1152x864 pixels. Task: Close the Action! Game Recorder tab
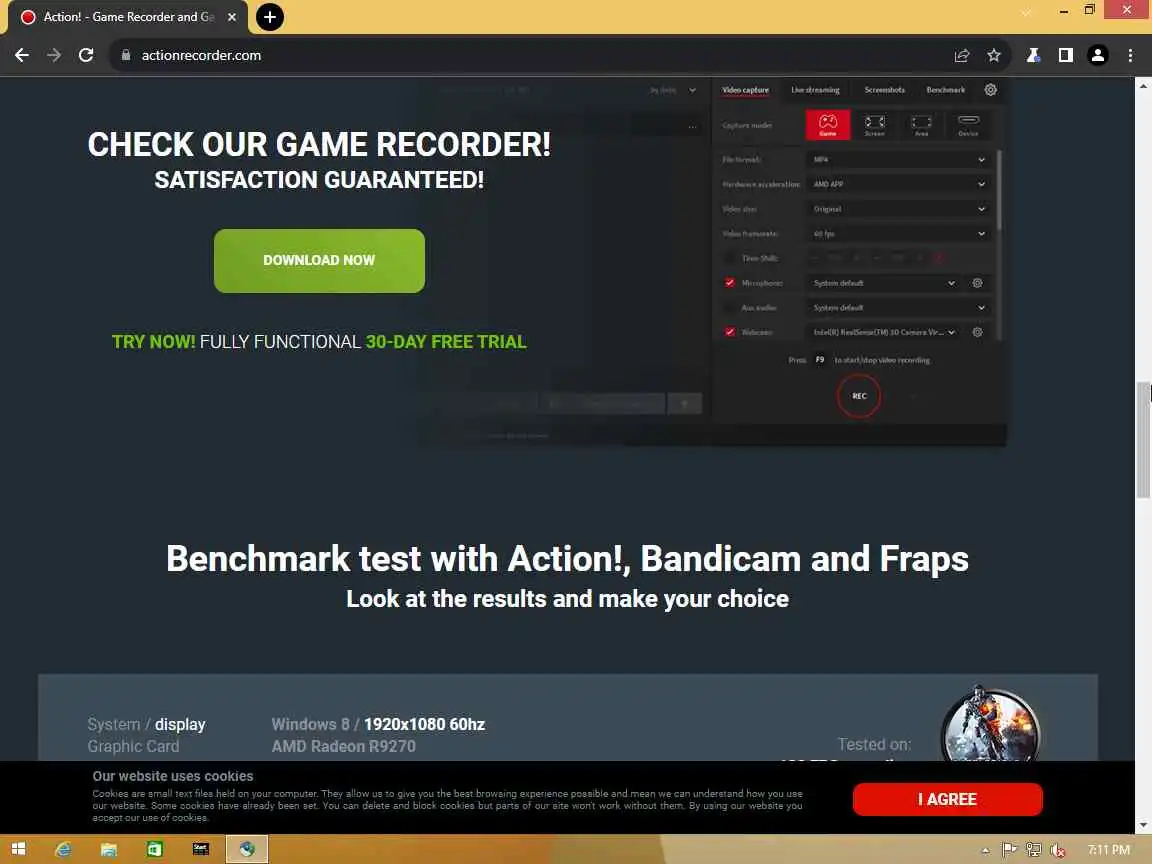point(231,17)
